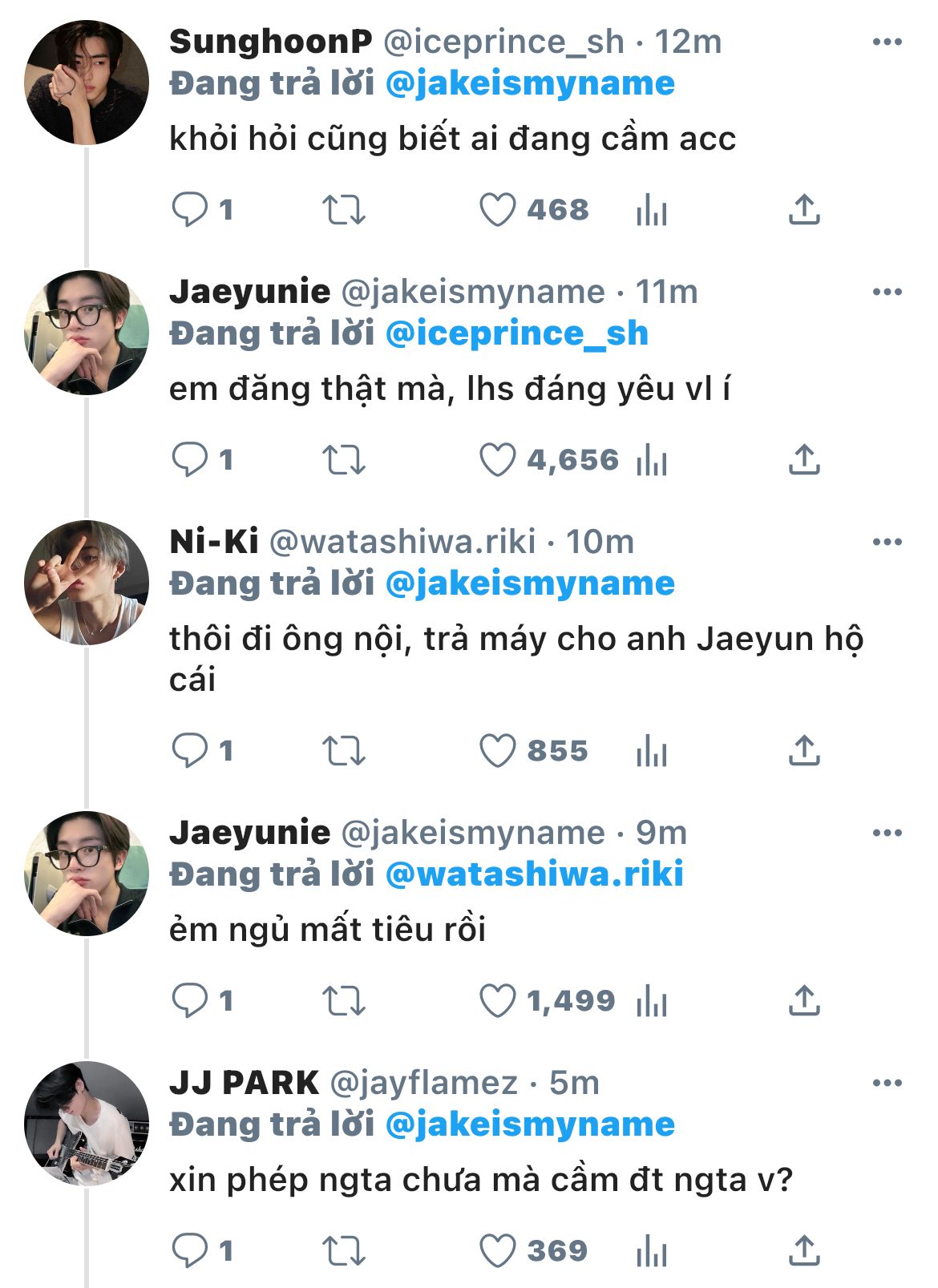Image resolution: width=938 pixels, height=1288 pixels.
Task: Reply to Ni-Ki's tweet
Action: click(190, 752)
